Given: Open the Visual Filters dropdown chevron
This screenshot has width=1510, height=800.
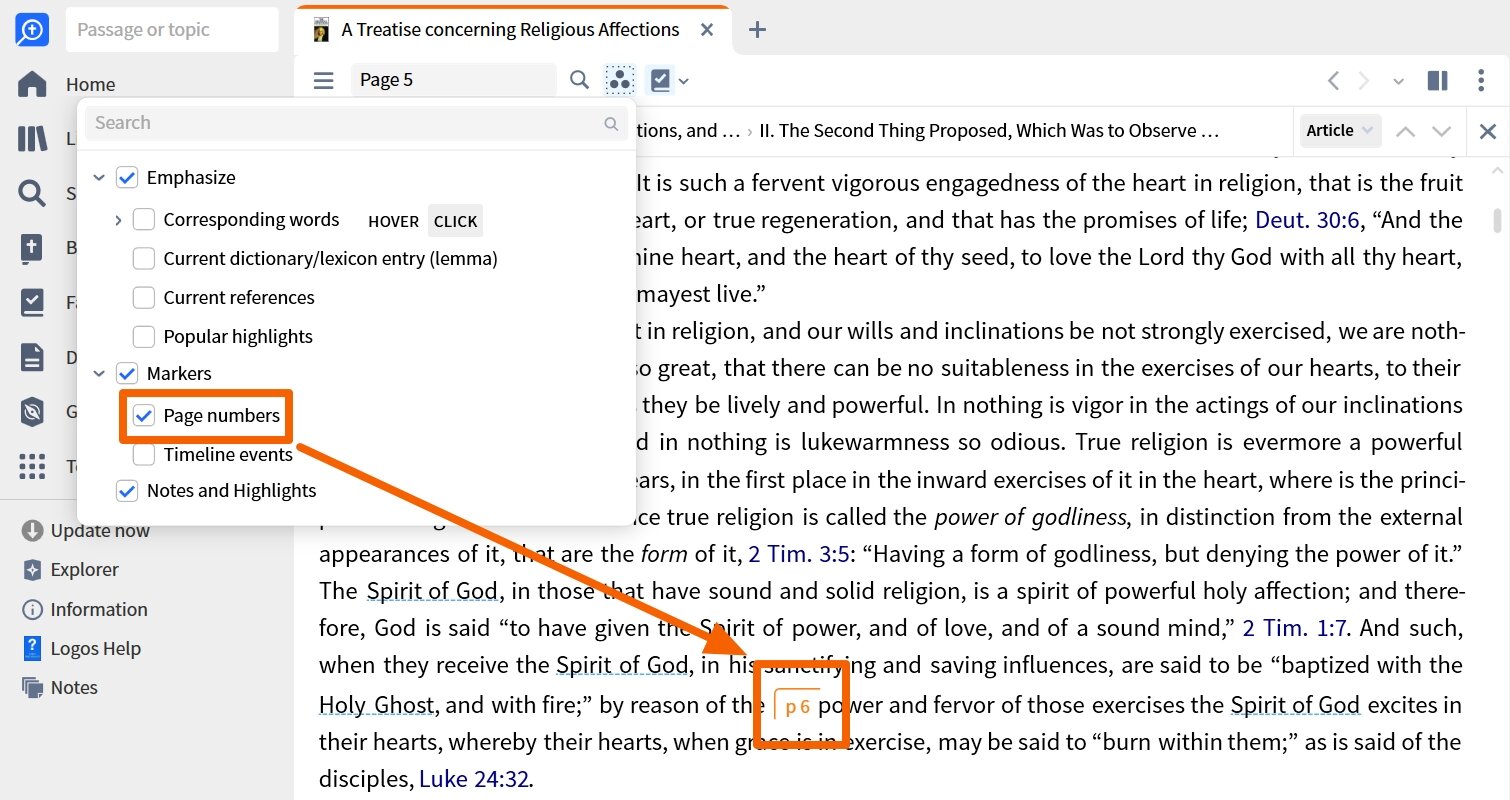Looking at the screenshot, I should [684, 80].
